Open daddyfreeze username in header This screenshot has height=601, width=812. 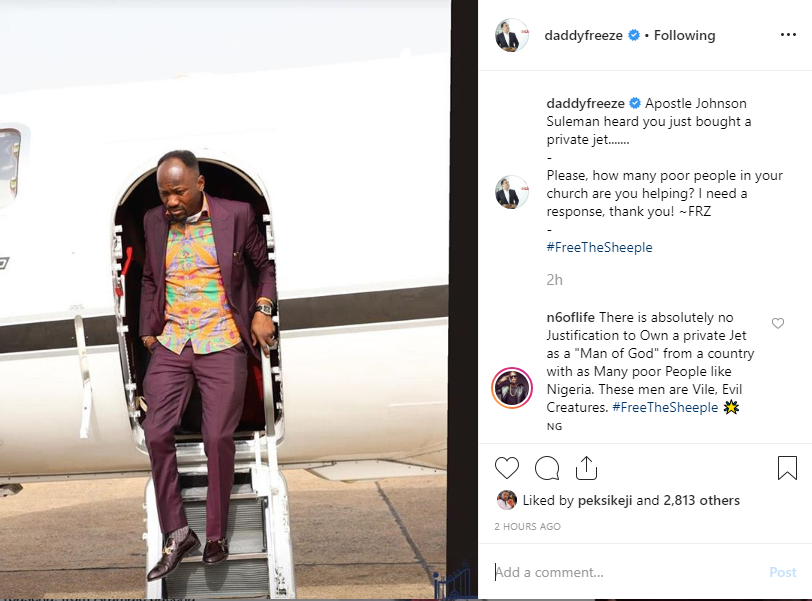pyautogui.click(x=583, y=35)
